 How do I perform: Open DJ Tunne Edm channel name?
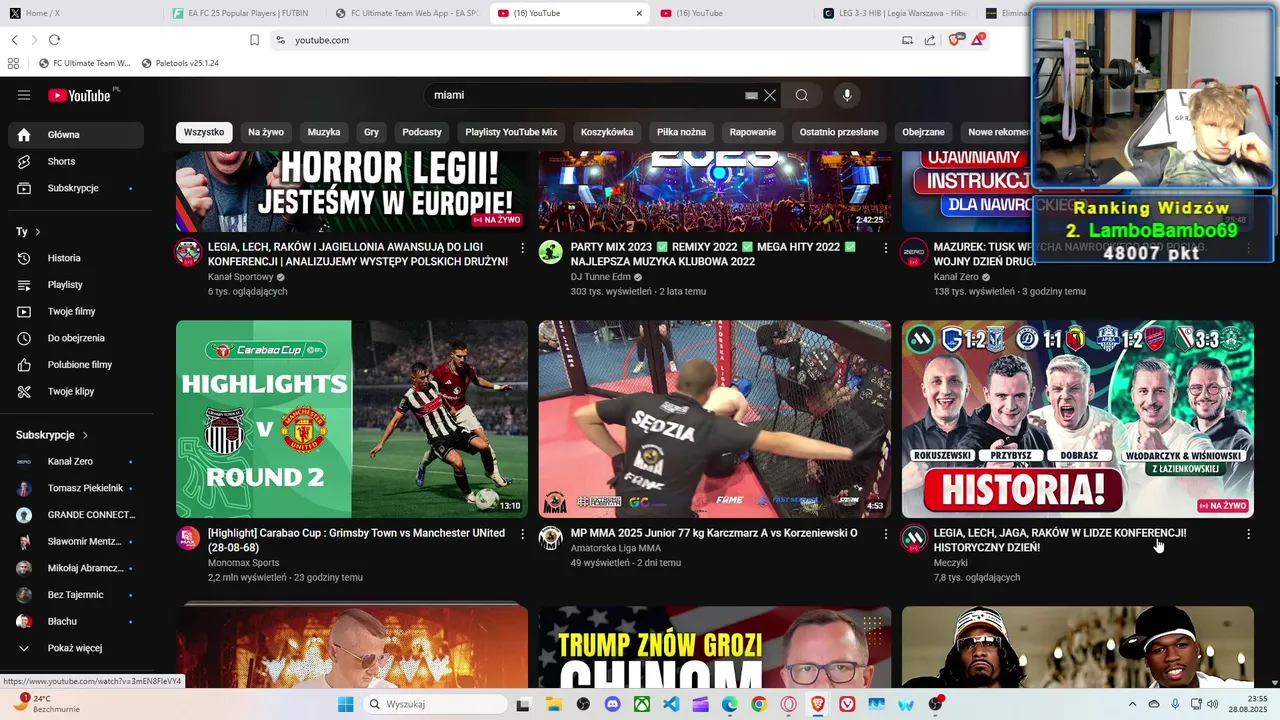(601, 277)
